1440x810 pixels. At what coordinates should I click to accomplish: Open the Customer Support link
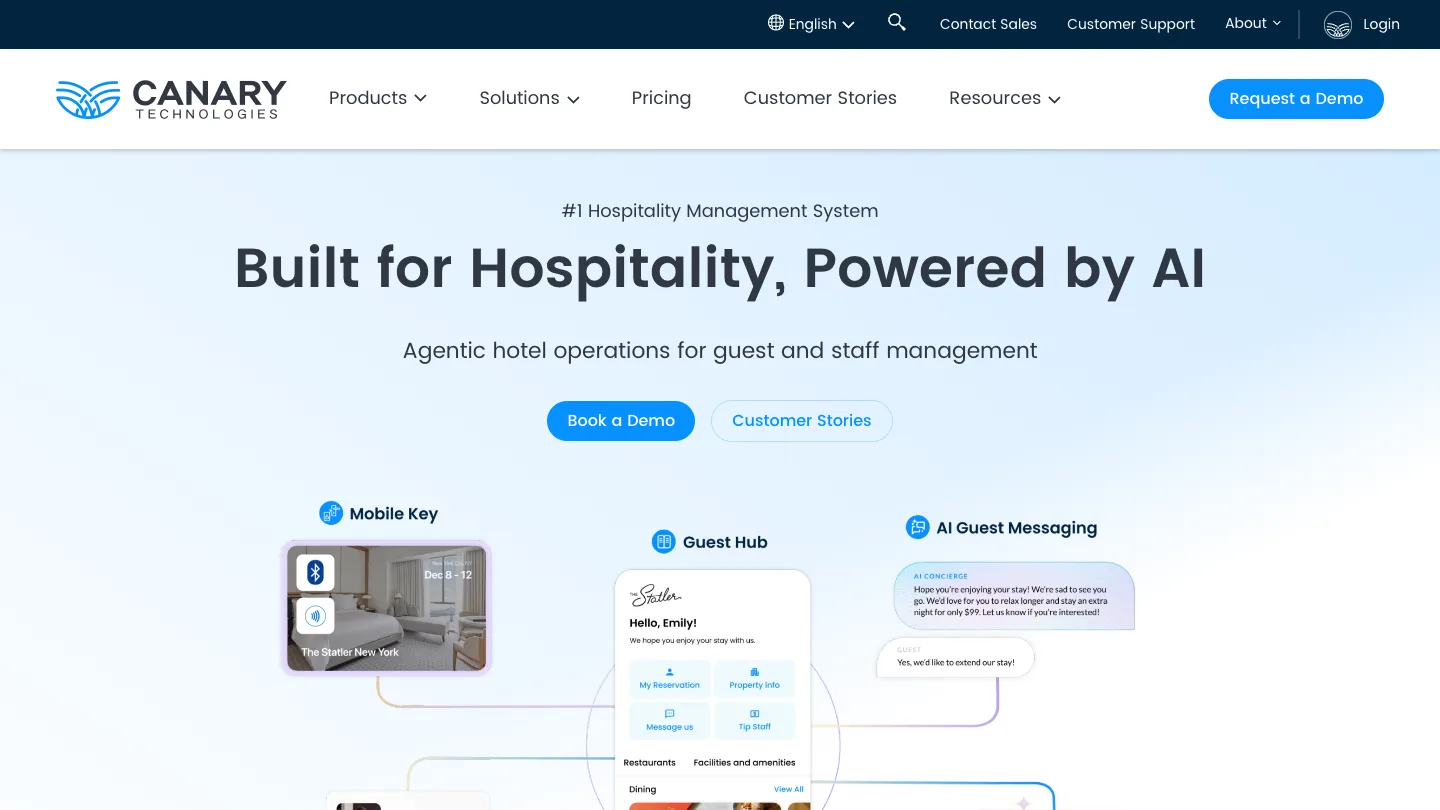[x=1131, y=24]
